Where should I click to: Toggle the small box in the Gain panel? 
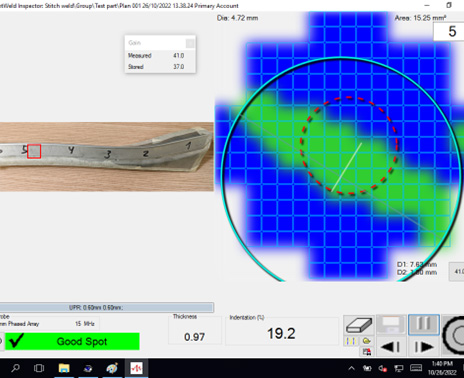point(190,43)
